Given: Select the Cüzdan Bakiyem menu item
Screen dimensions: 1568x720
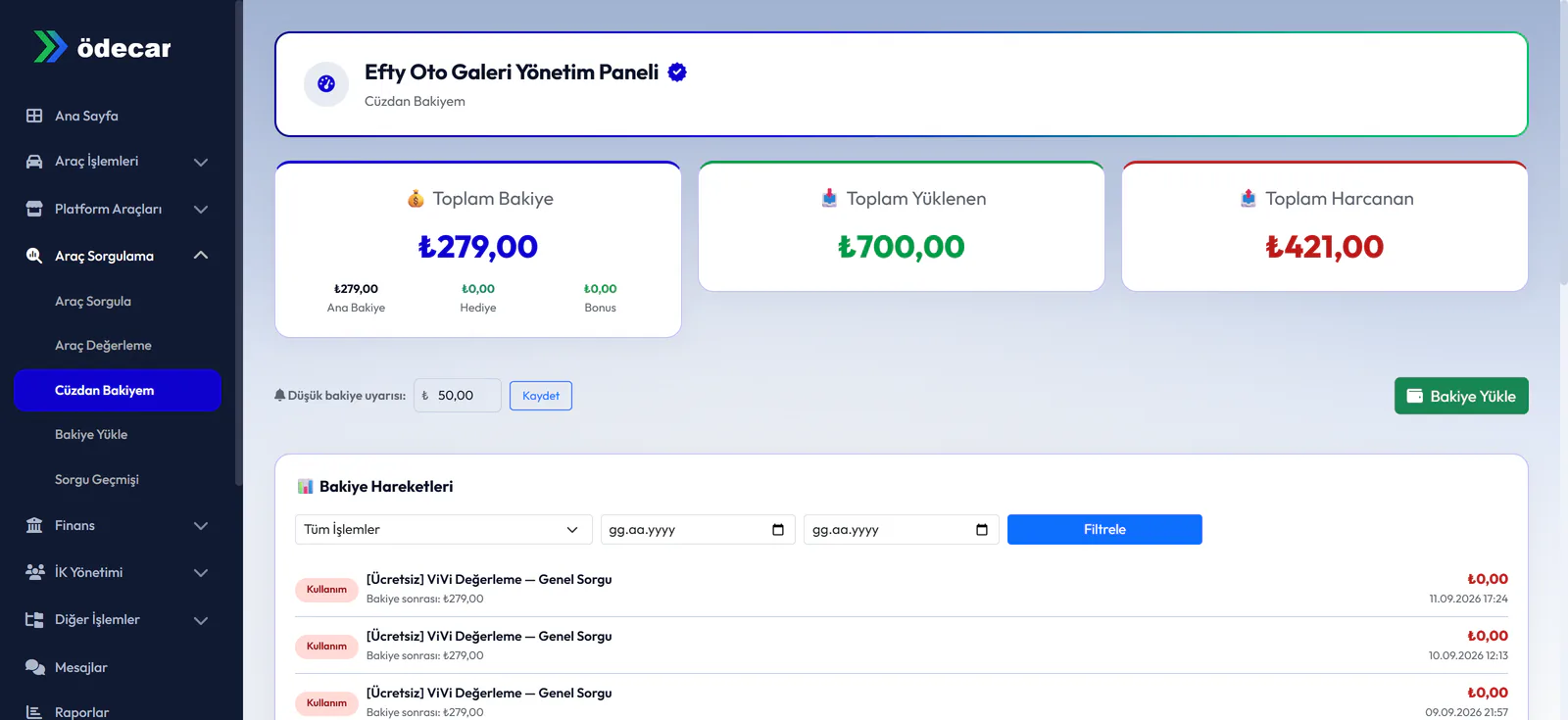Looking at the screenshot, I should click(x=118, y=390).
